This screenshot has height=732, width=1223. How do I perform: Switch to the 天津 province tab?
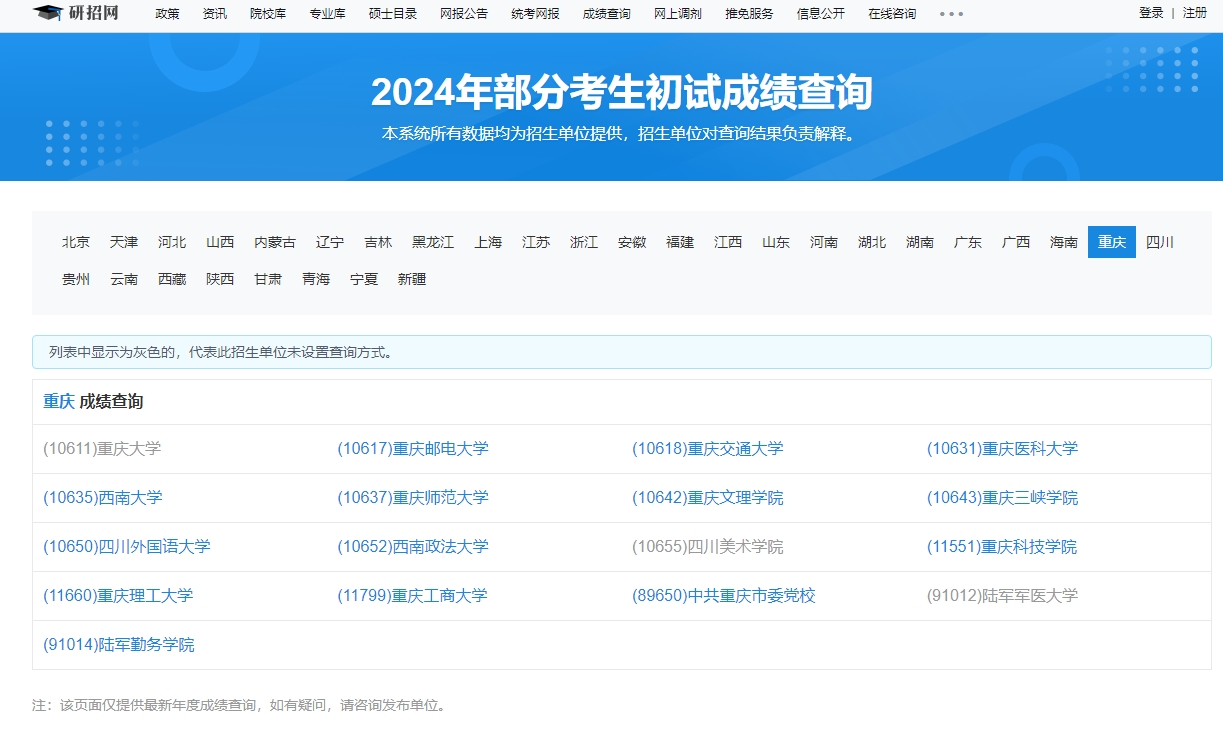[124, 242]
